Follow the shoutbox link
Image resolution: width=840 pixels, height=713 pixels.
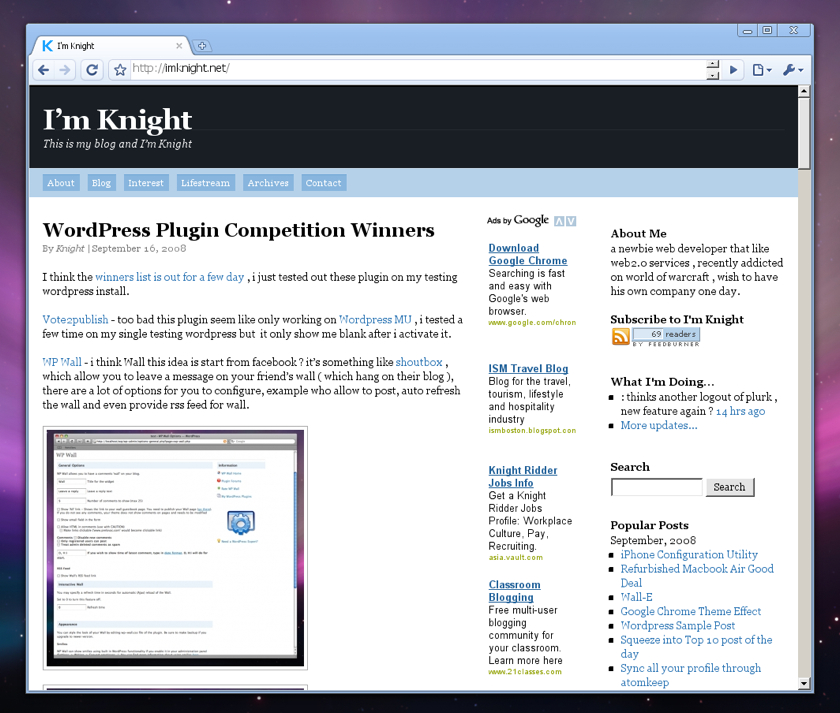coord(419,362)
